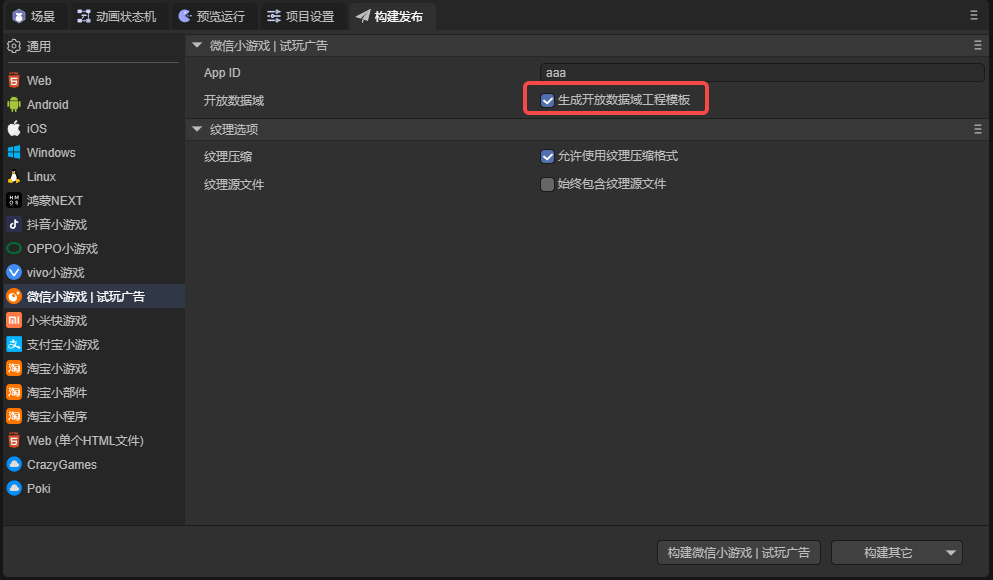
Task: Switch to the 动画状态机 tab
Action: pos(117,16)
